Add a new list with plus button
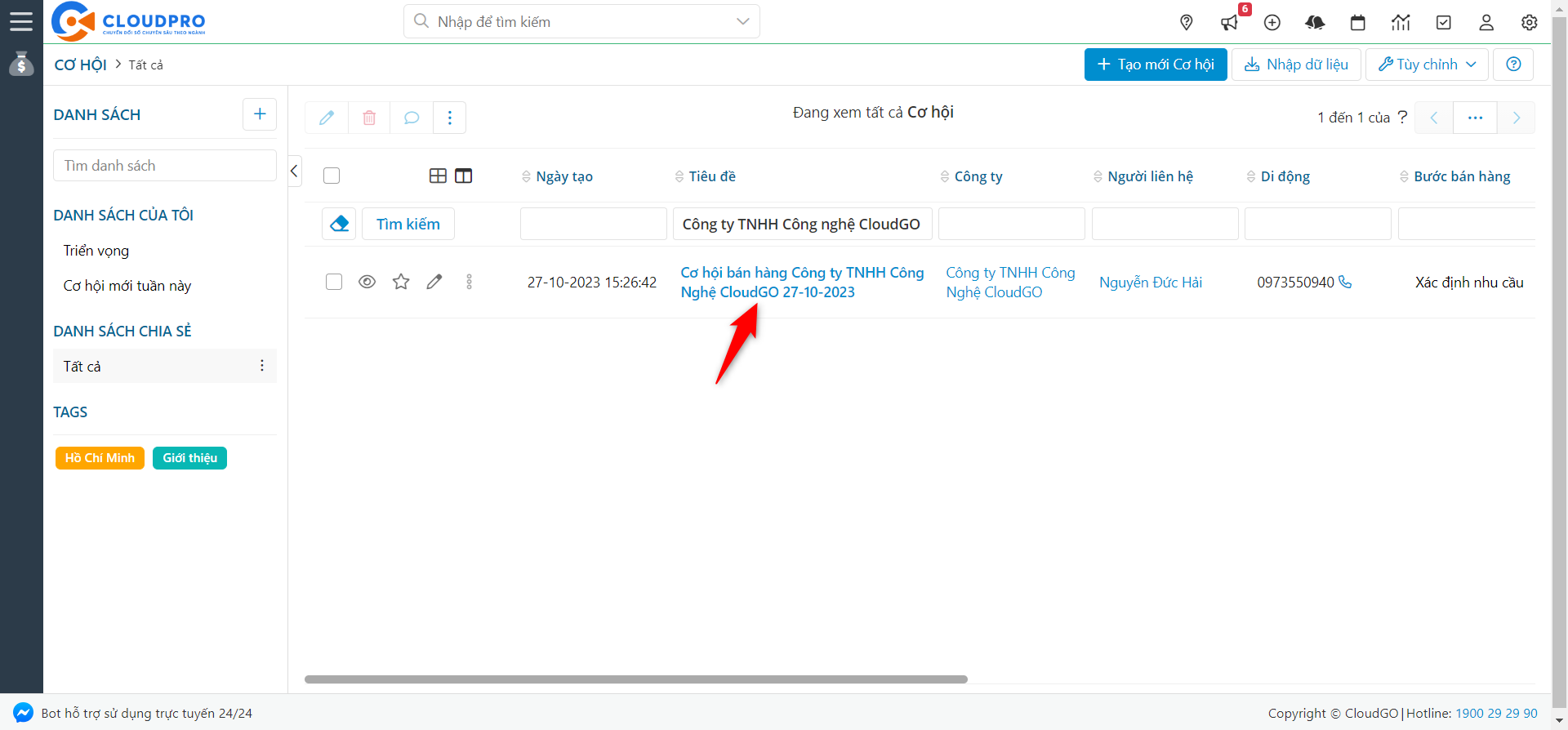Viewport: 1568px width, 730px height. pyautogui.click(x=260, y=114)
